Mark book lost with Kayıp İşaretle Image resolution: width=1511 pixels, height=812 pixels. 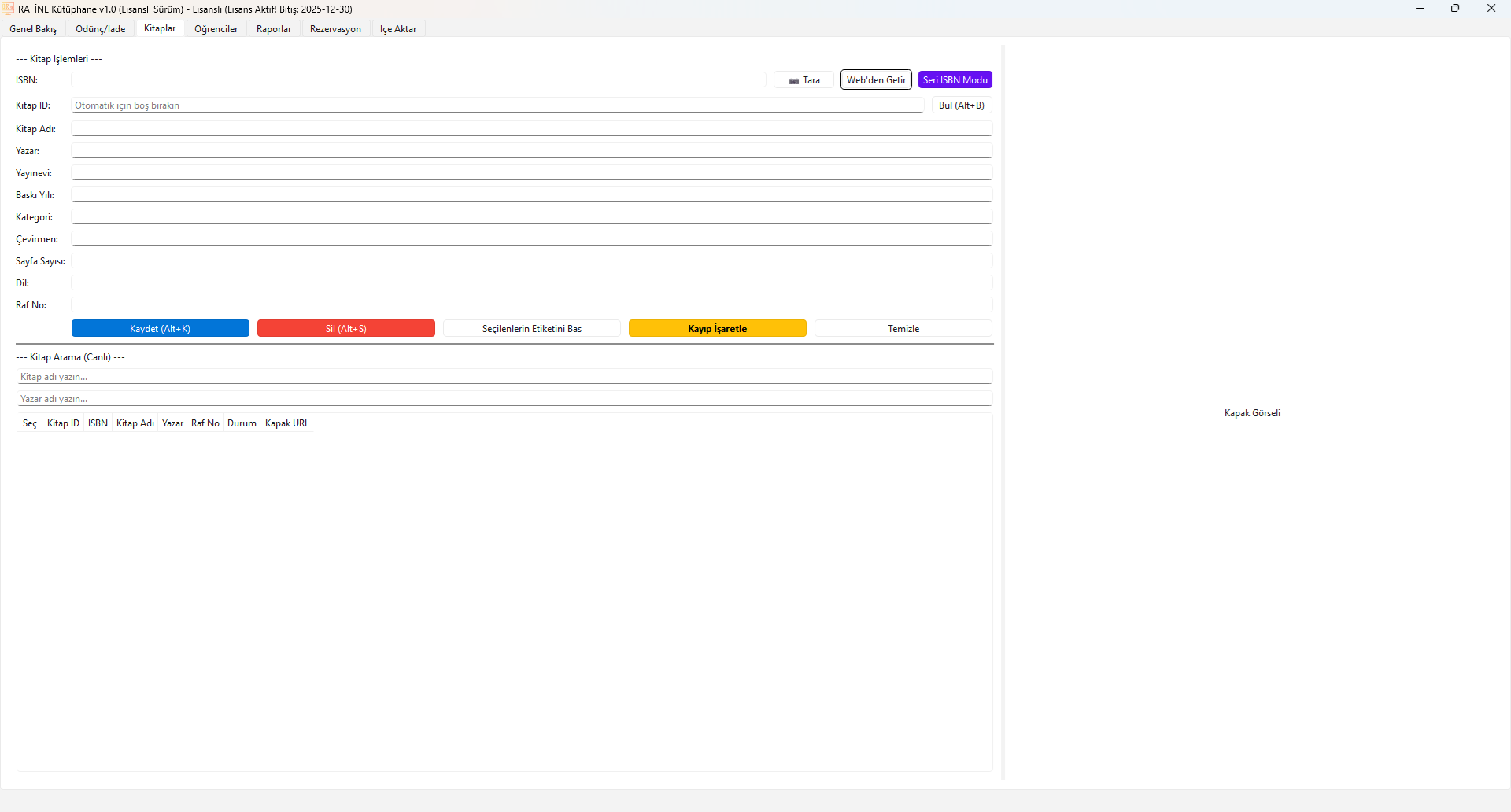click(x=717, y=329)
